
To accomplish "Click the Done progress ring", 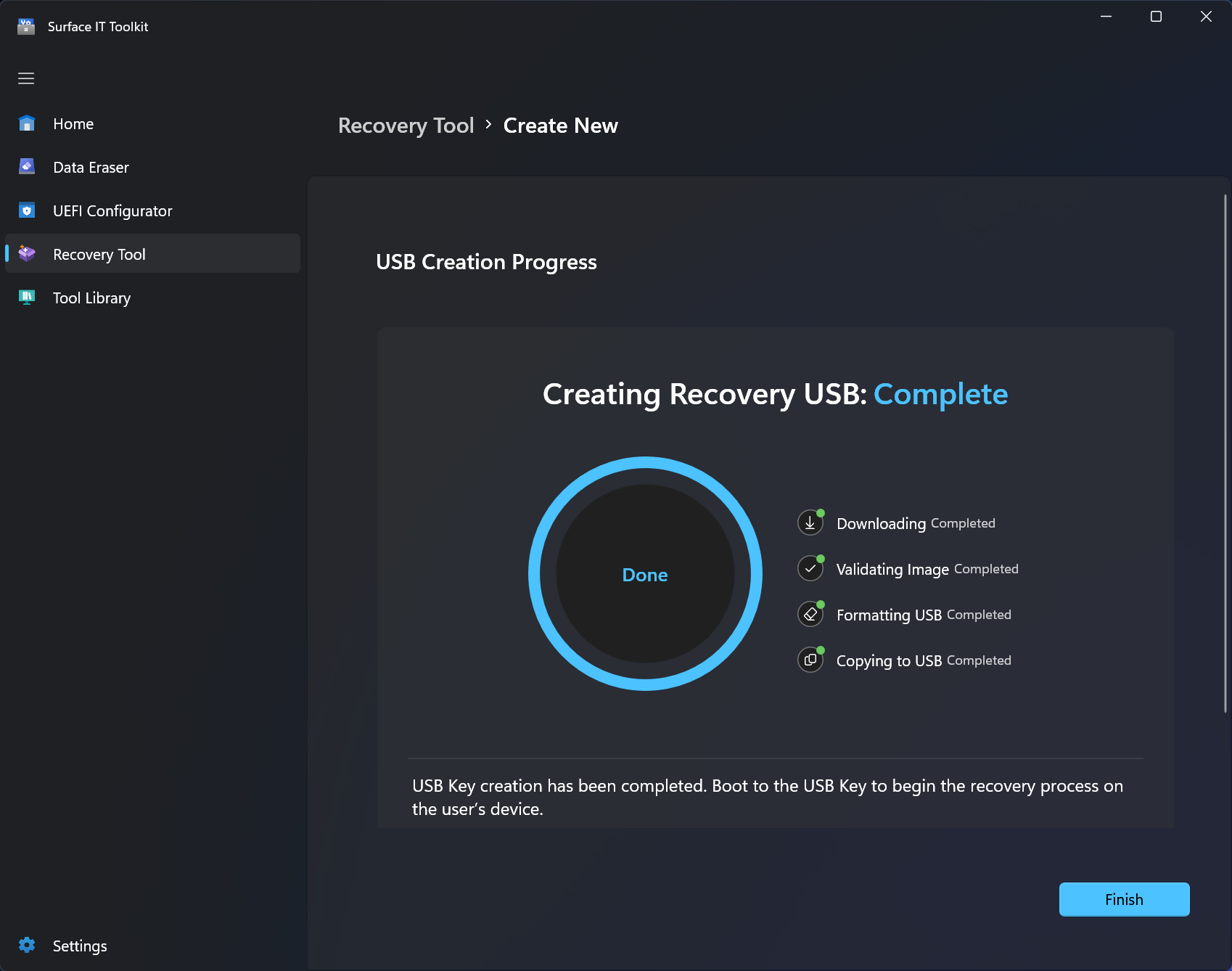I will [x=644, y=574].
